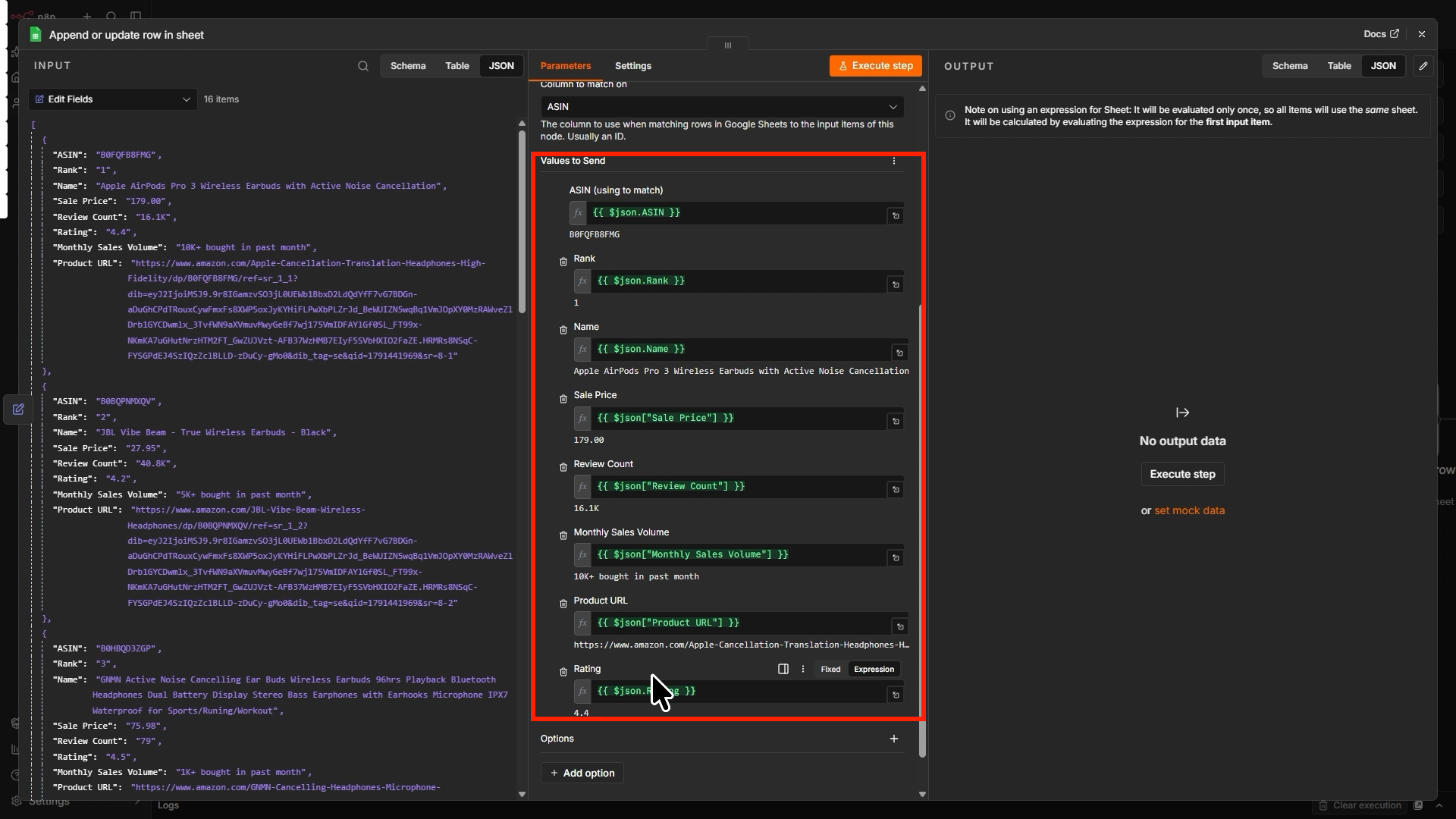Select the input JSON tab
The width and height of the screenshot is (1456, 819).
pyautogui.click(x=501, y=66)
